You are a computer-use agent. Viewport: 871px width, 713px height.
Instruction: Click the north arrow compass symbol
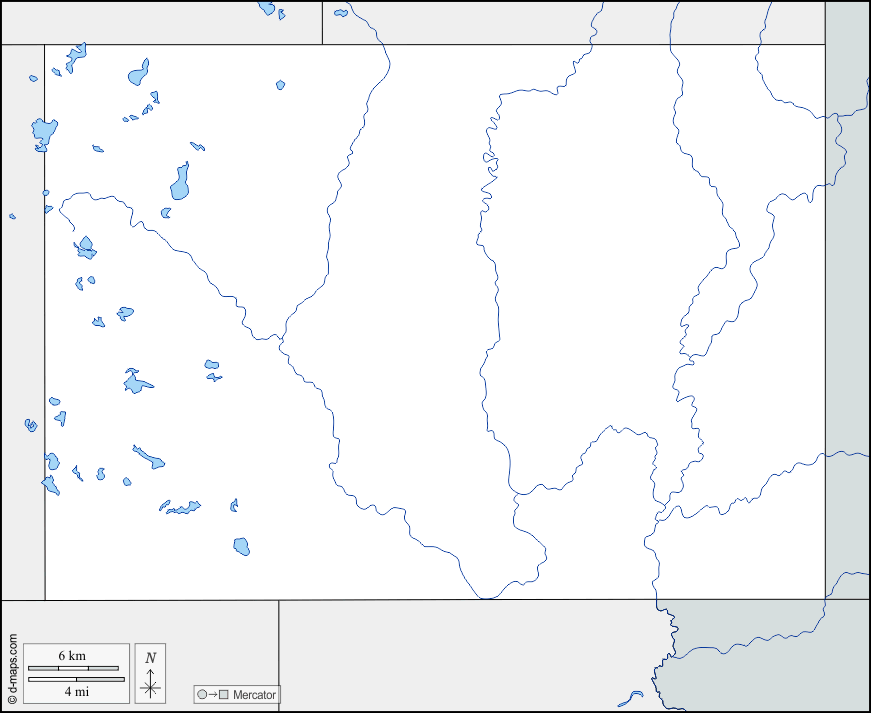pyautogui.click(x=150, y=683)
